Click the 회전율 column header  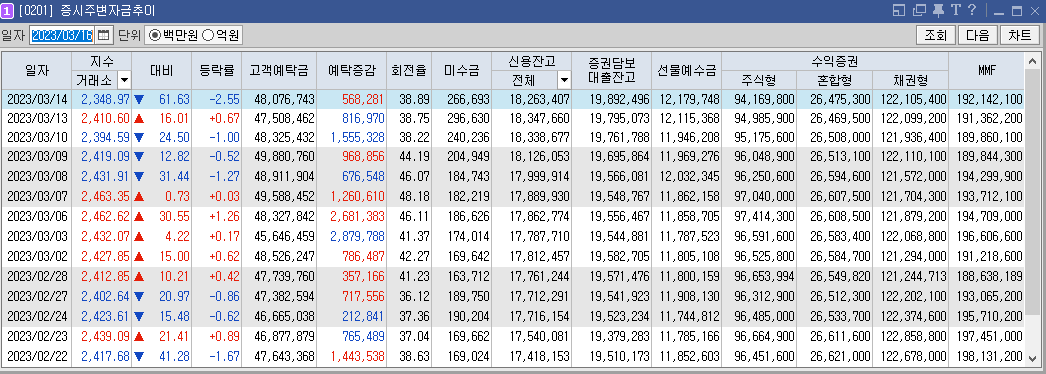(x=410, y=71)
